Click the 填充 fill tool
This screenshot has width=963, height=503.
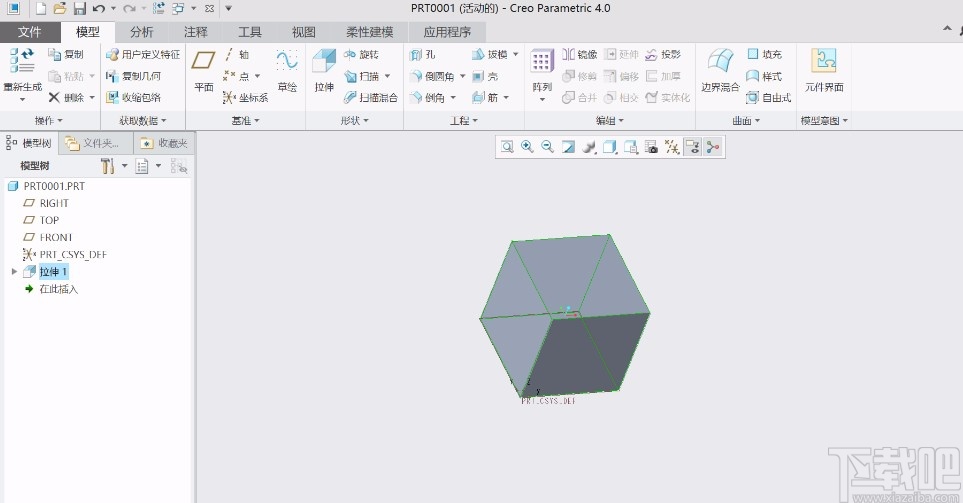pyautogui.click(x=764, y=54)
